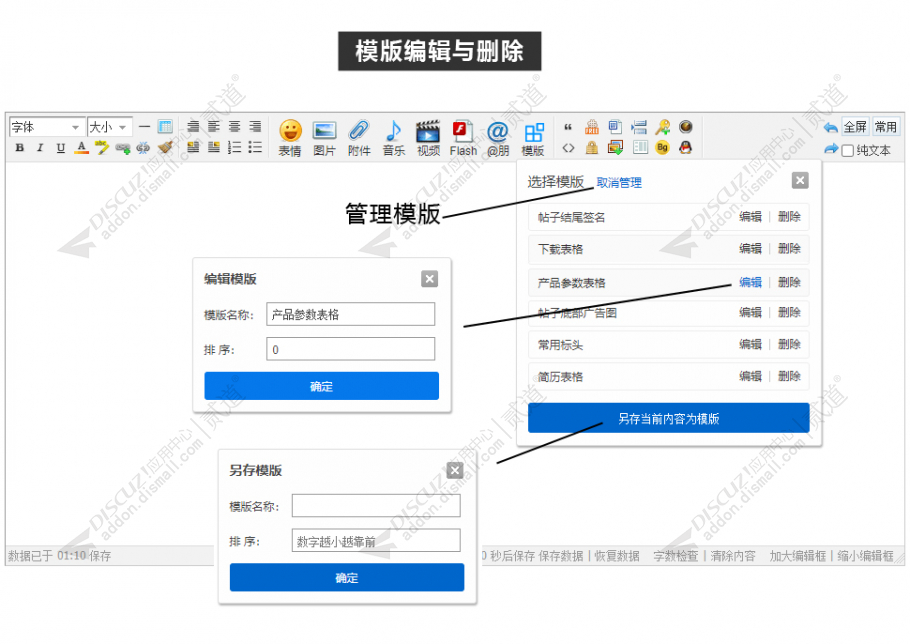This screenshot has height=644, width=910.
Task: Click 字数检查 in the status bar
Action: (676, 556)
